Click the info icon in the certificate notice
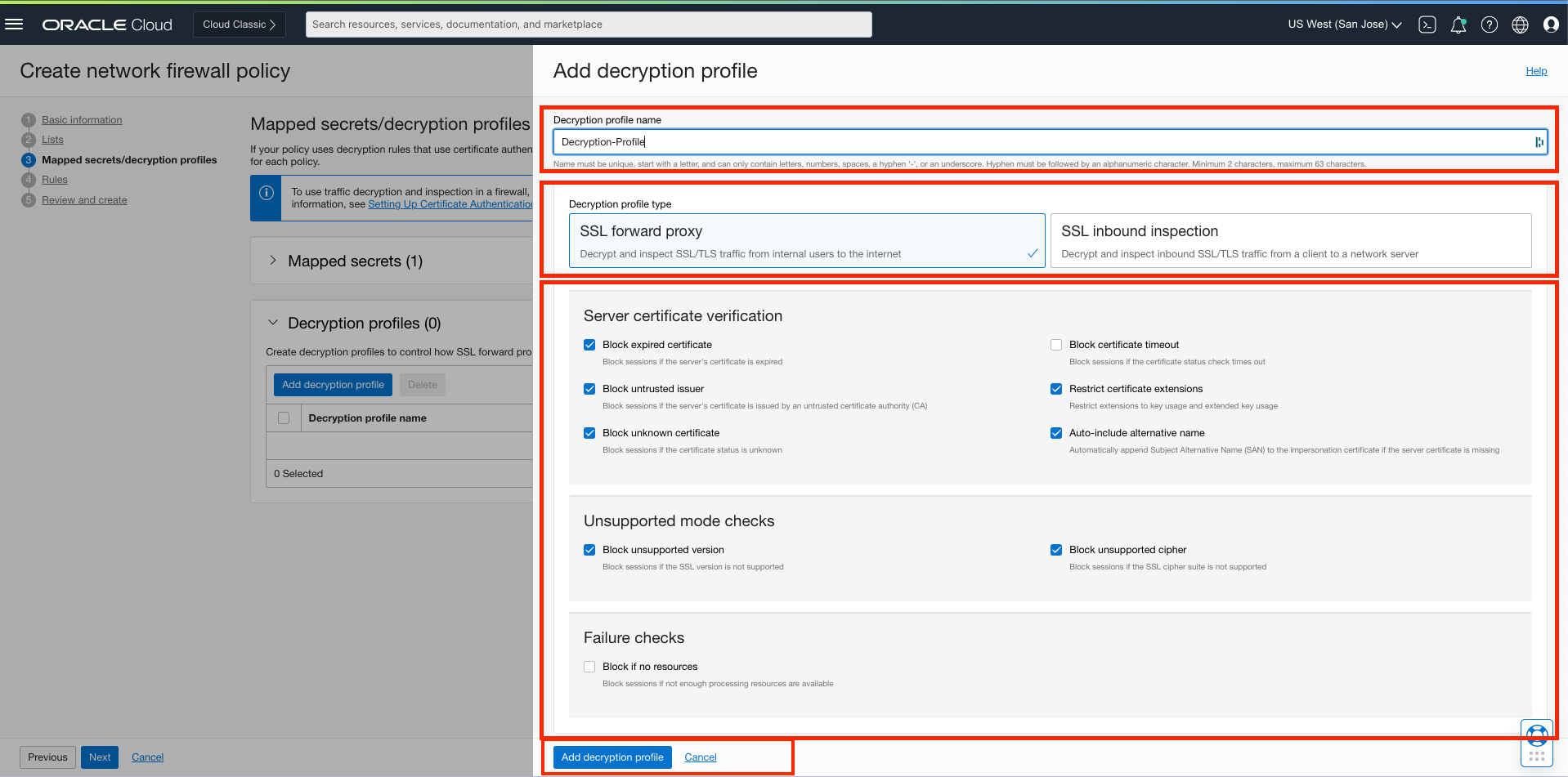 click(x=267, y=192)
